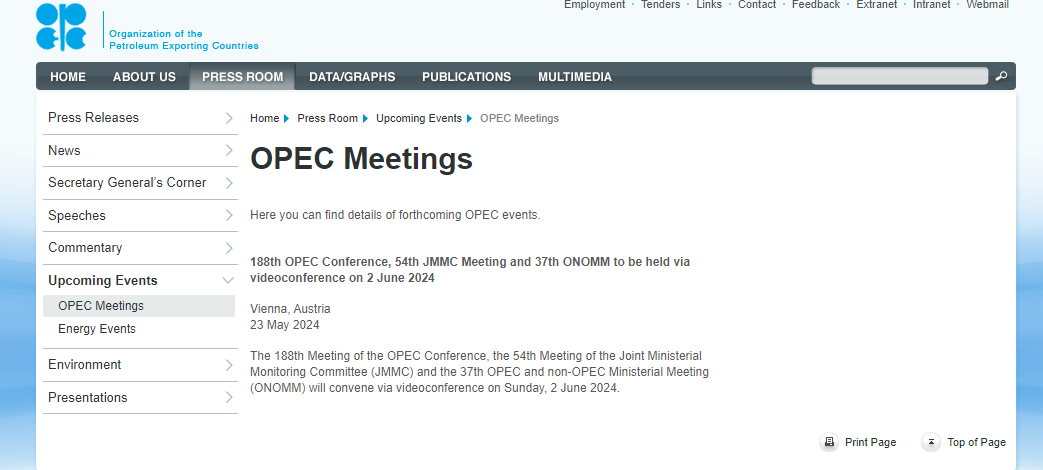The width and height of the screenshot is (1043, 470).
Task: Click the arrow icon beside Commentary
Action: pyautogui.click(x=229, y=248)
